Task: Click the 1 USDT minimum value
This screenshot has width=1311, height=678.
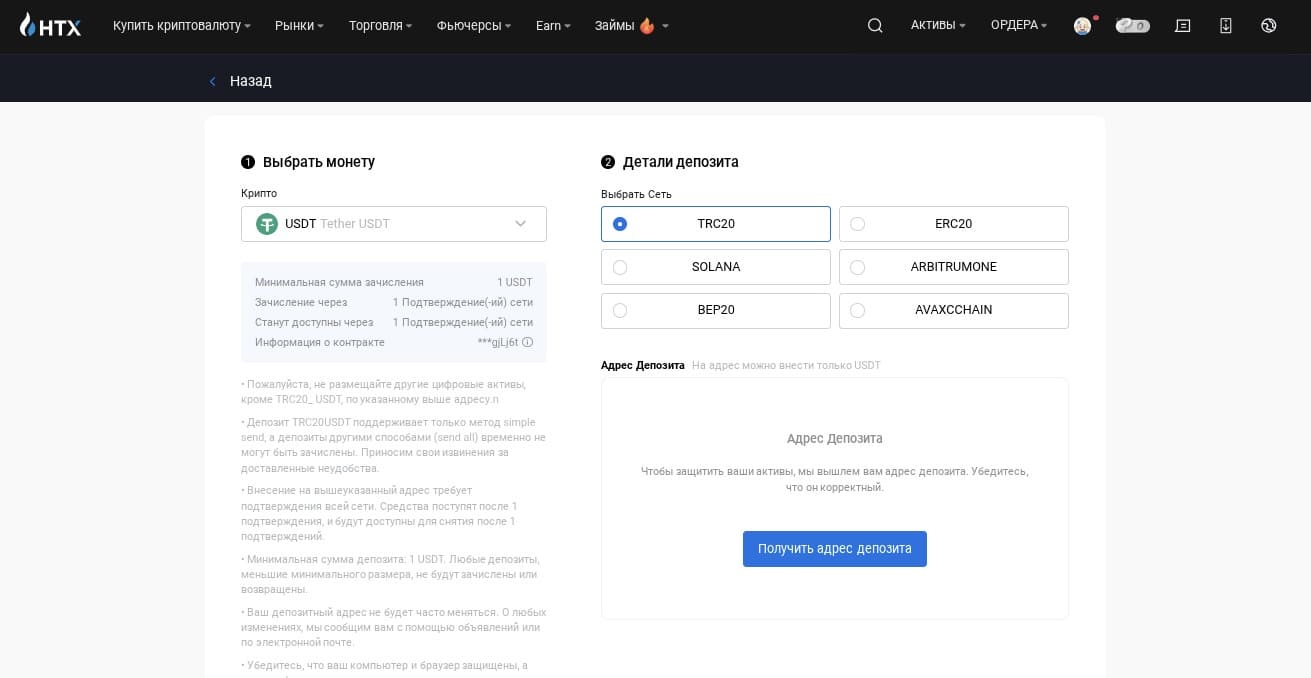Action: click(515, 282)
